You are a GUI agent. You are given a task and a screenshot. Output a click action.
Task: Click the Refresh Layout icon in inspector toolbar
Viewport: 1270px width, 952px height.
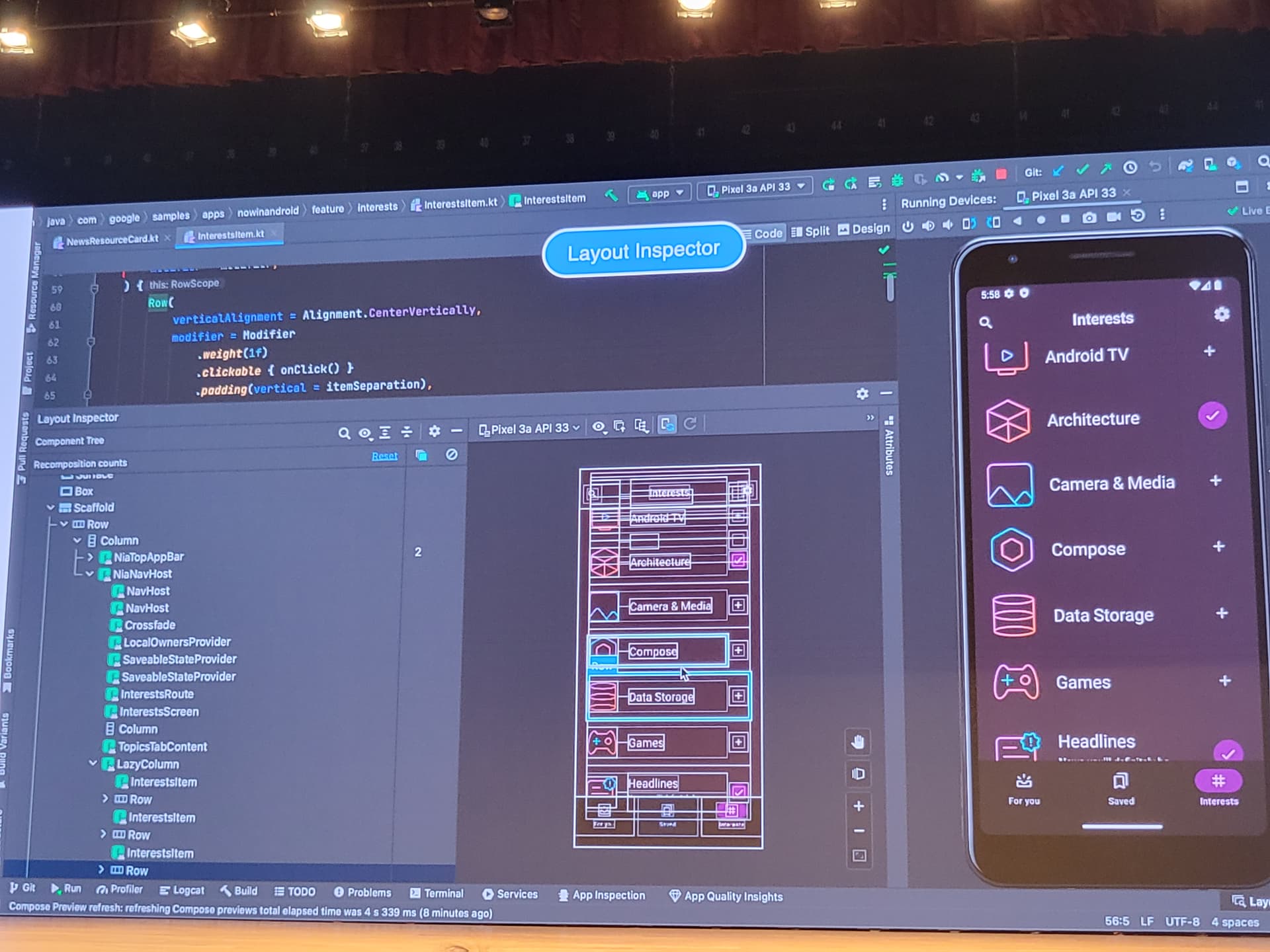pos(690,424)
